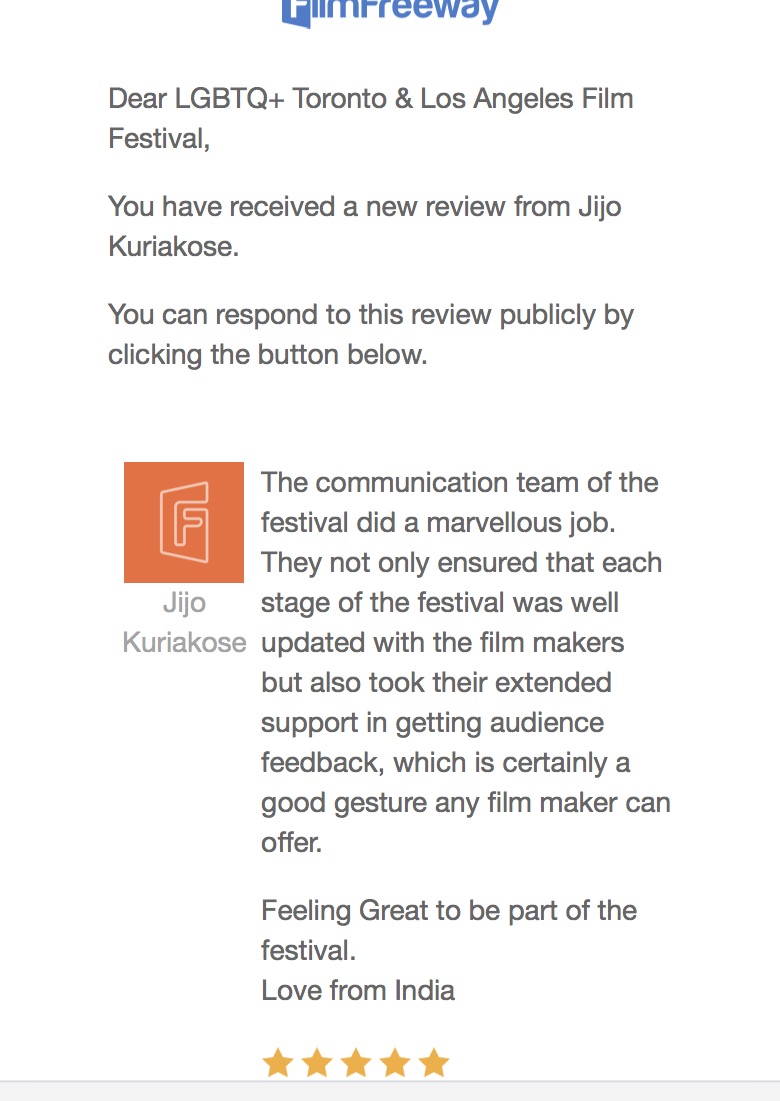Click the FilmFreeway logo at the top
Screen dimensions: 780x1101
click(390, 12)
